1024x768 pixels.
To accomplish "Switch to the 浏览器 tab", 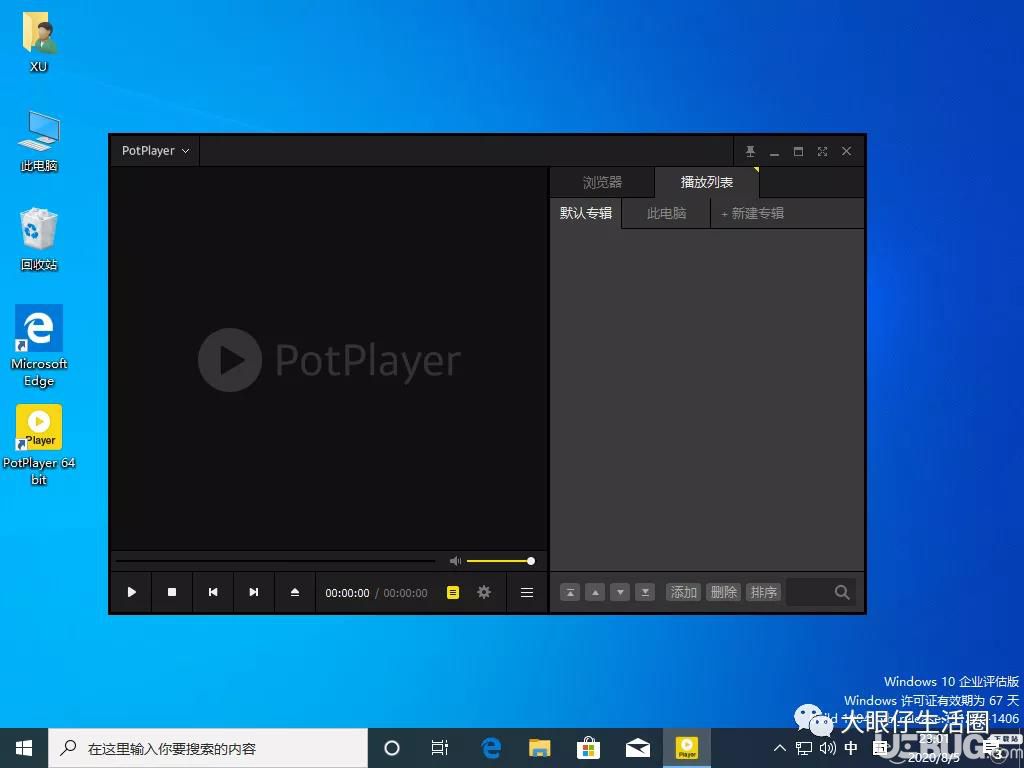I will click(602, 182).
